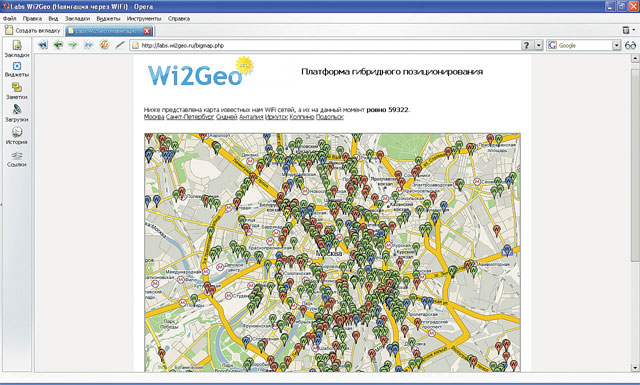Click the reload page icon
The height and width of the screenshot is (385, 640).
pos(104,45)
